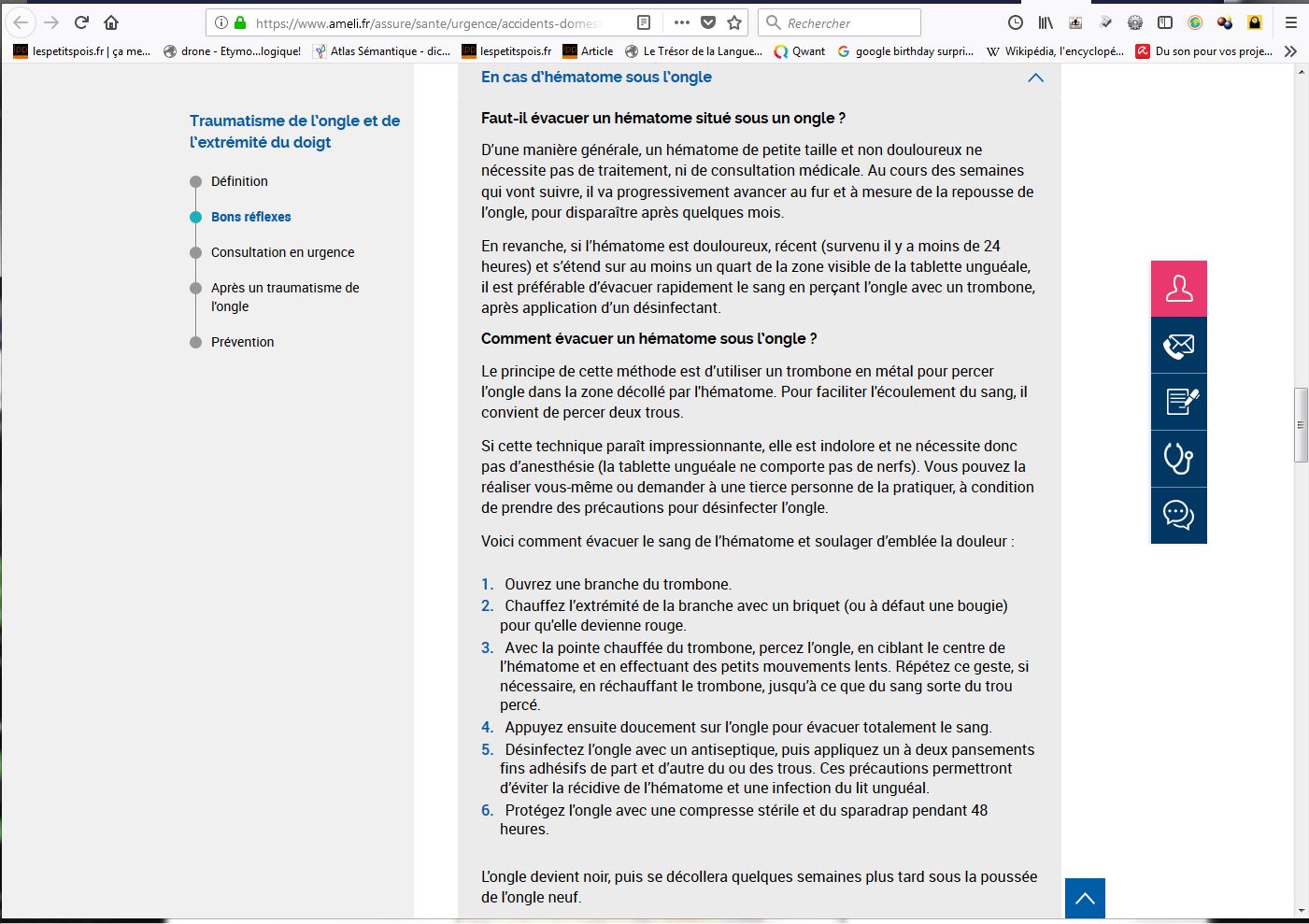Viewport: 1309px width, 924px height.
Task: Show more bookmarks with the overflow chevron
Action: pos(1290,51)
